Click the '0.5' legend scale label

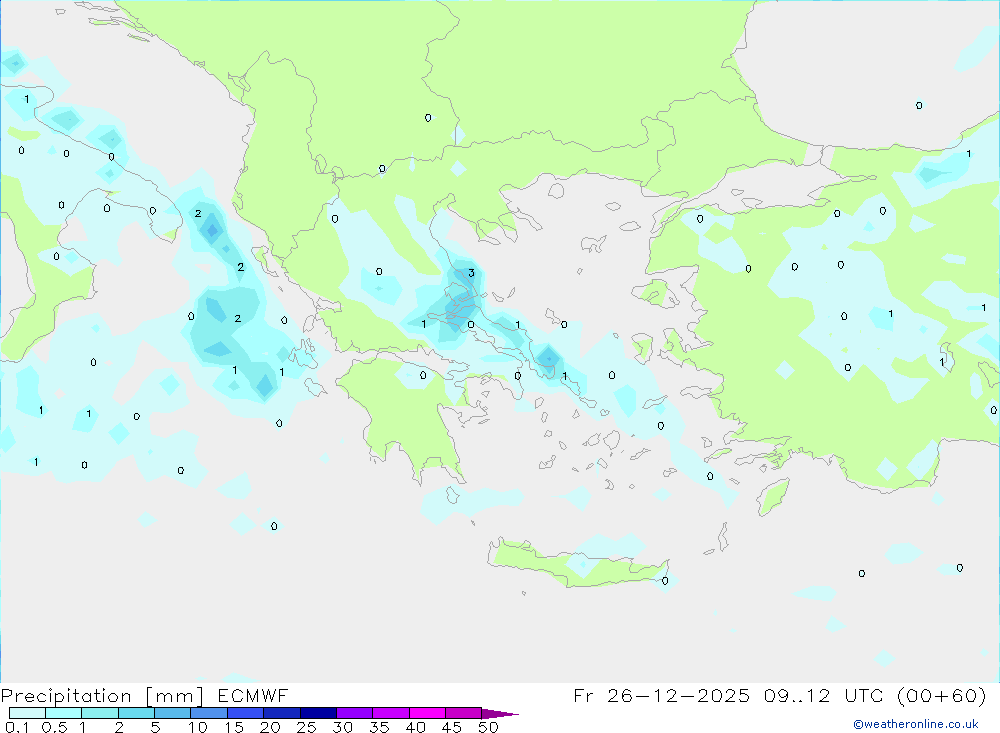tap(54, 727)
